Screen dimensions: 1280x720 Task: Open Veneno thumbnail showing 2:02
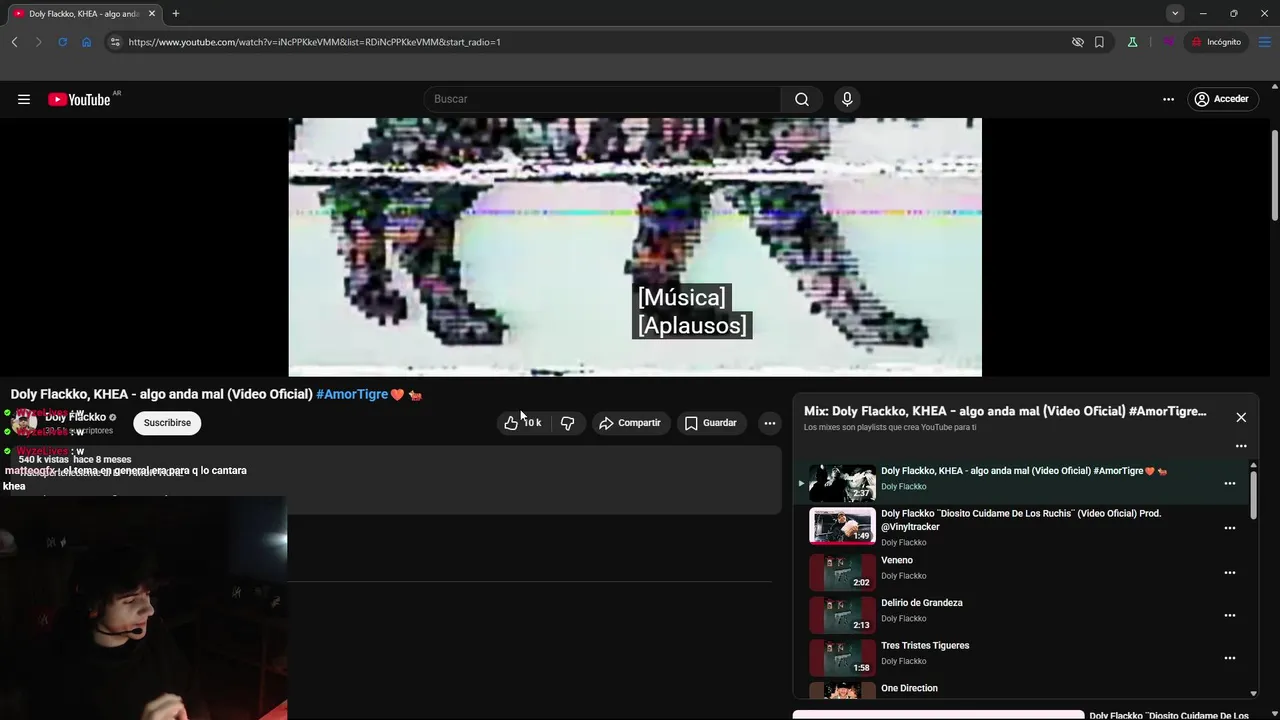click(842, 572)
